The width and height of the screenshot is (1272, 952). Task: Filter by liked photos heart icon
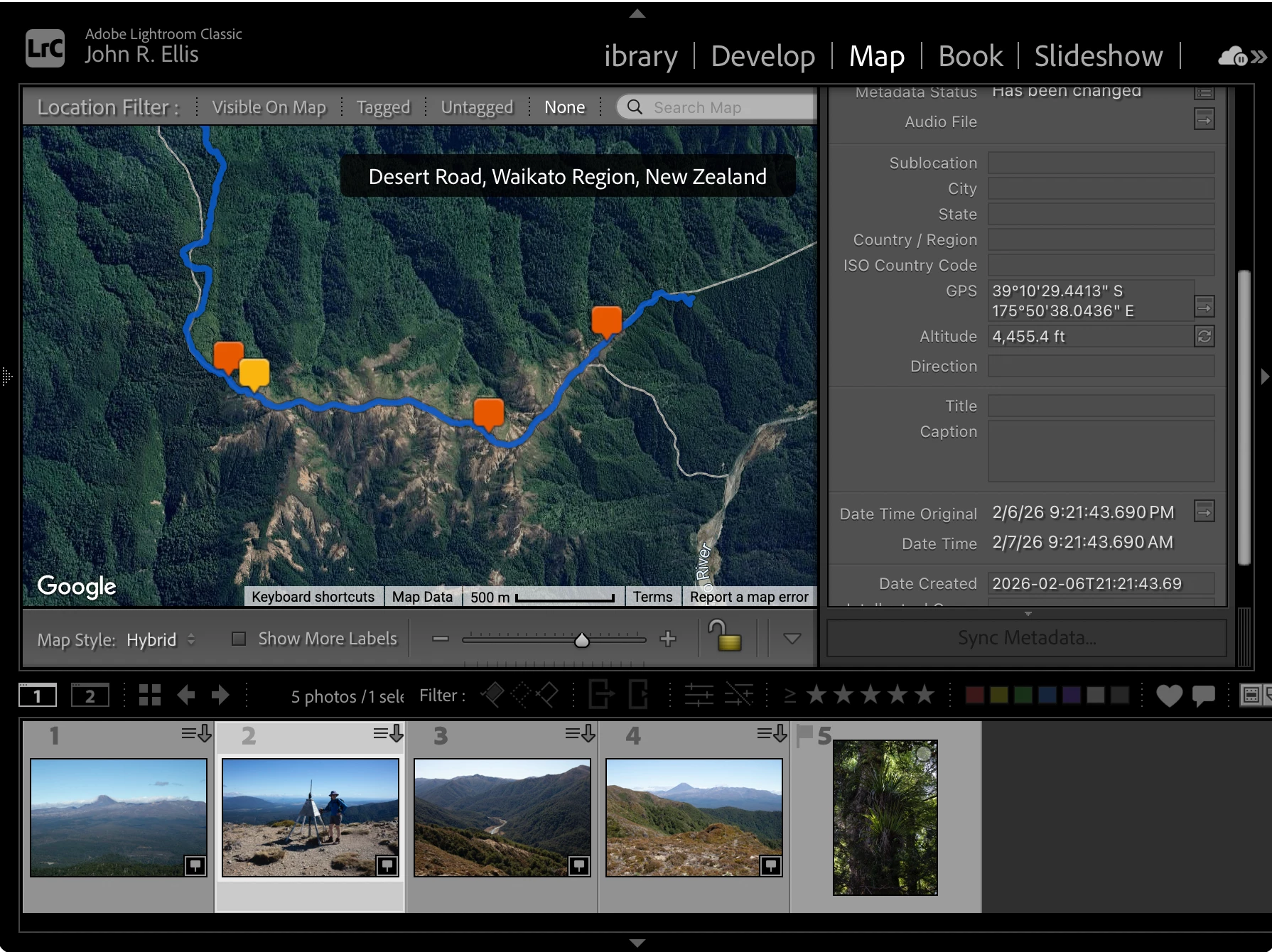pyautogui.click(x=1169, y=696)
